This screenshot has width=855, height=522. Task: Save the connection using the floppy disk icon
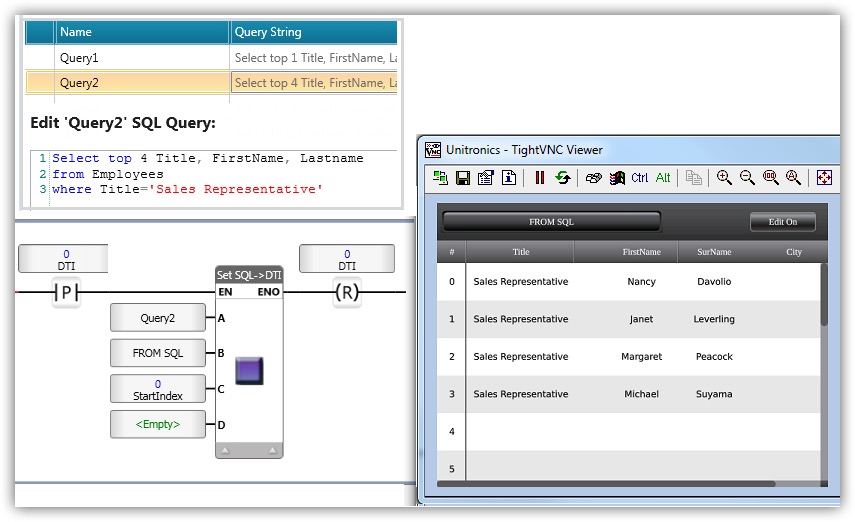pyautogui.click(x=463, y=178)
